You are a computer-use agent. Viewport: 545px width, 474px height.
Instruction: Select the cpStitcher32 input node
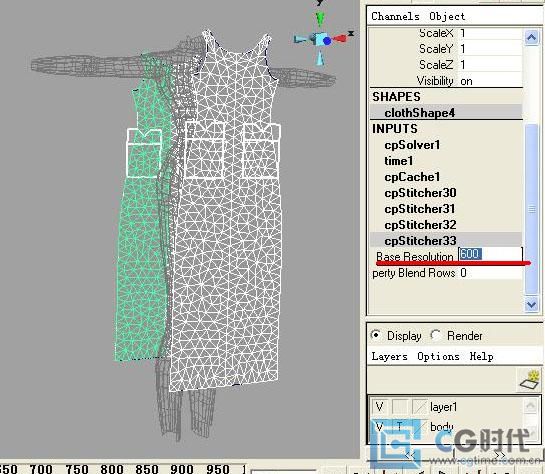[420, 225]
